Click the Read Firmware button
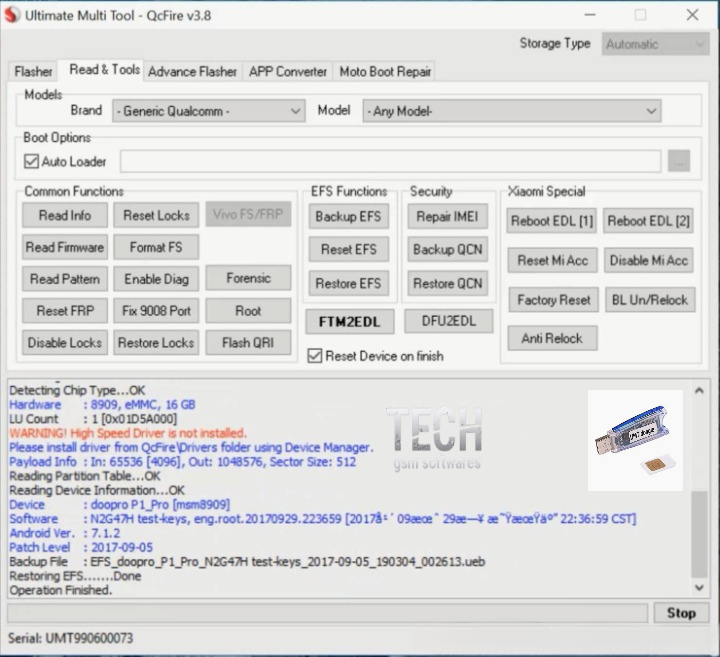Screen dimensions: 720x657 coord(65,247)
